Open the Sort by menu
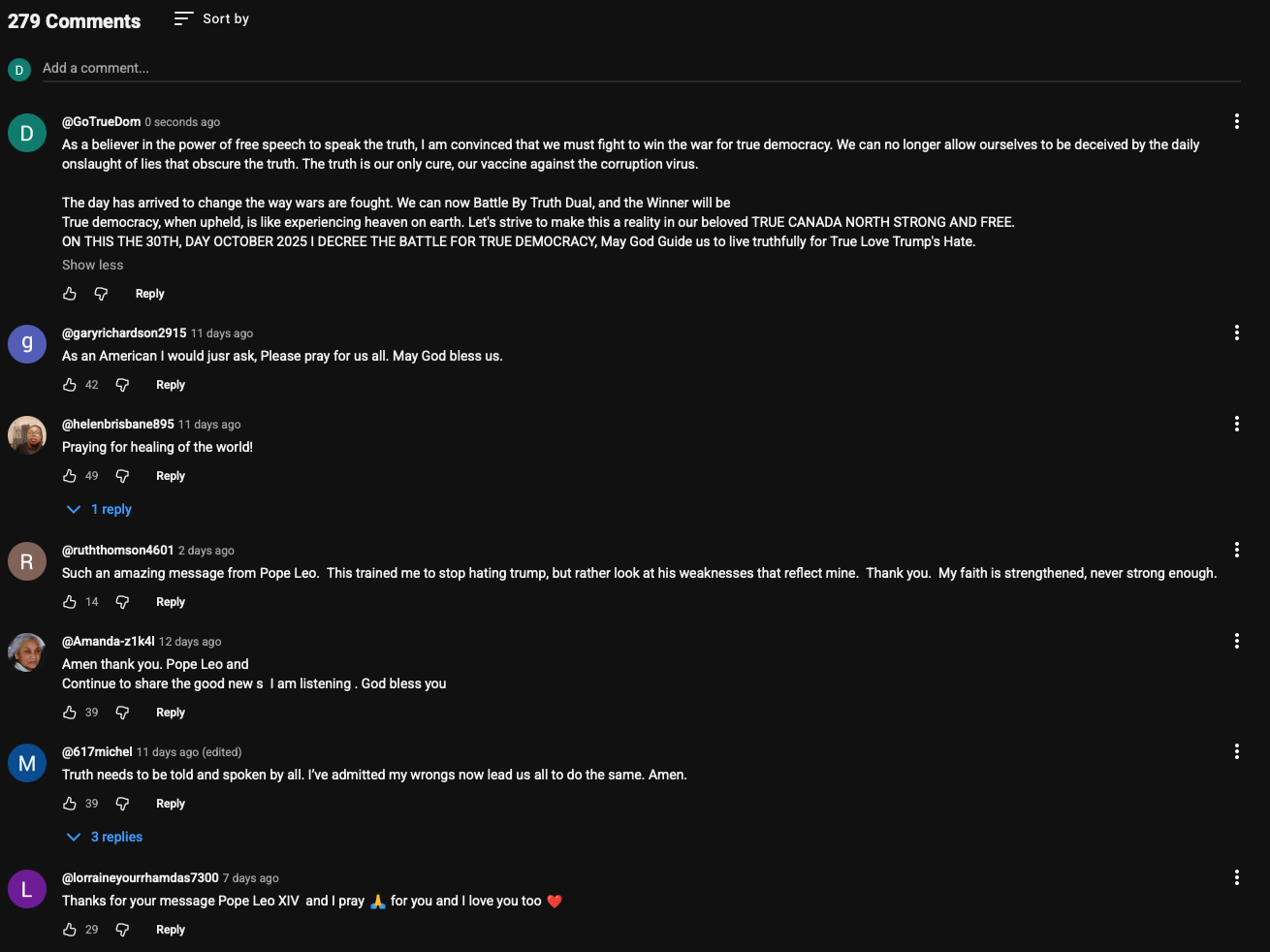This screenshot has height=952, width=1270. [x=212, y=18]
